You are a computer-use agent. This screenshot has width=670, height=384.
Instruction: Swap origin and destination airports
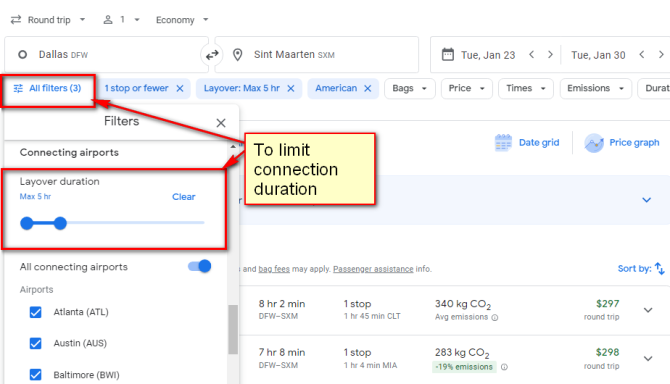(212, 55)
